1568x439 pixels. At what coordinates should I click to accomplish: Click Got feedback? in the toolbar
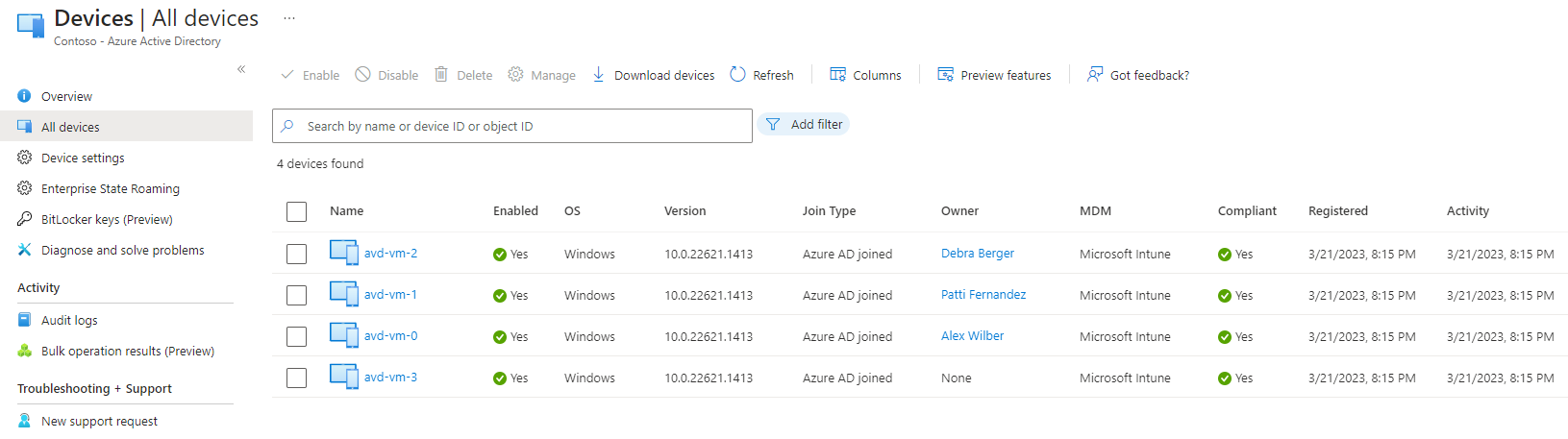(1138, 75)
